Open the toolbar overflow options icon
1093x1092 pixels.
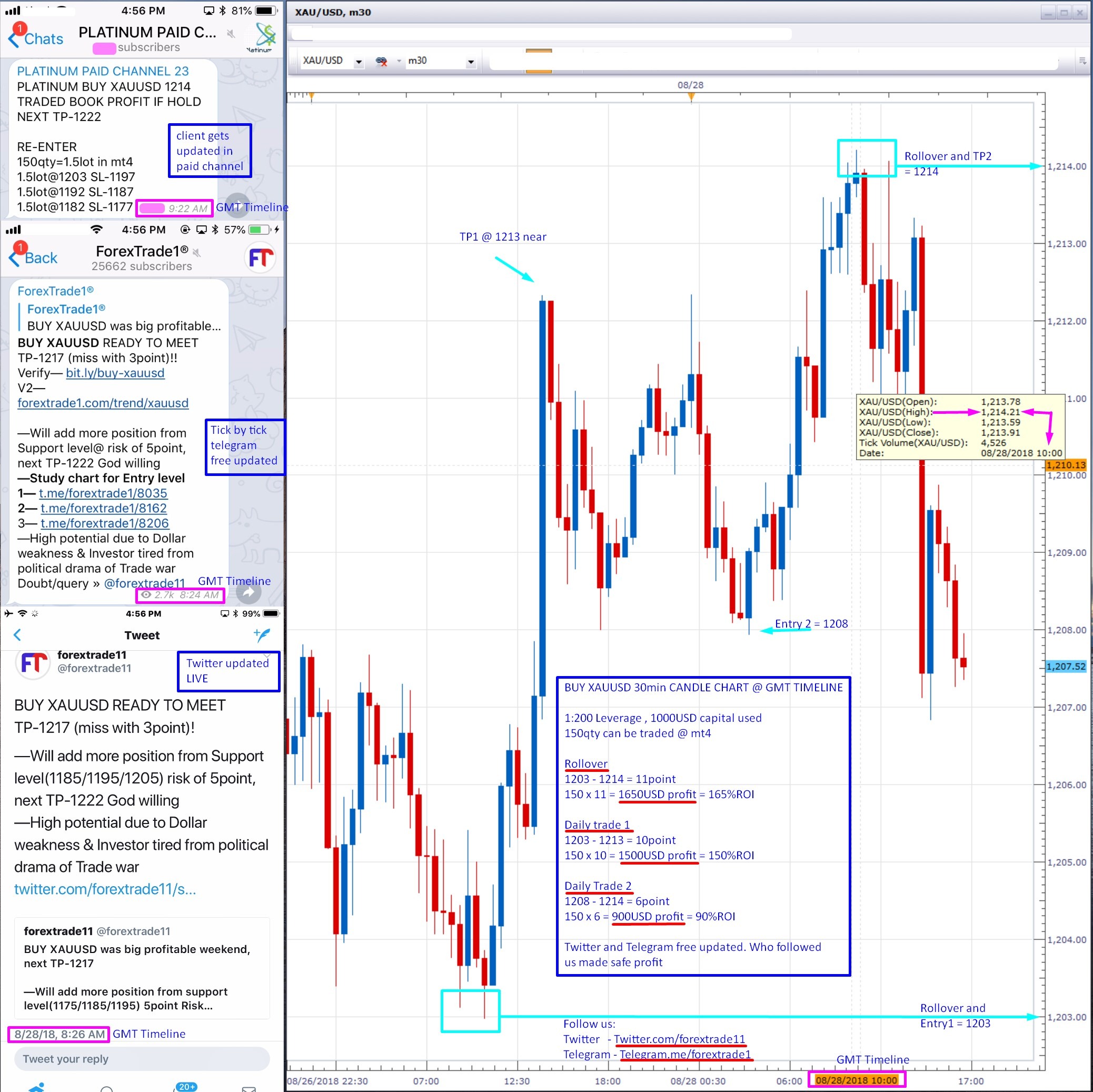click(1082, 61)
